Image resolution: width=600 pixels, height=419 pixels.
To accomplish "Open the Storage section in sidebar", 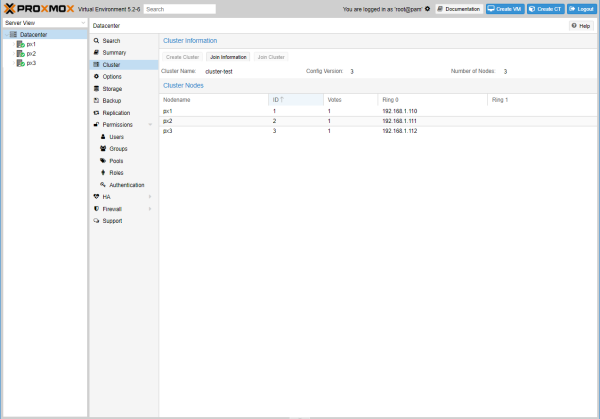I will point(112,88).
